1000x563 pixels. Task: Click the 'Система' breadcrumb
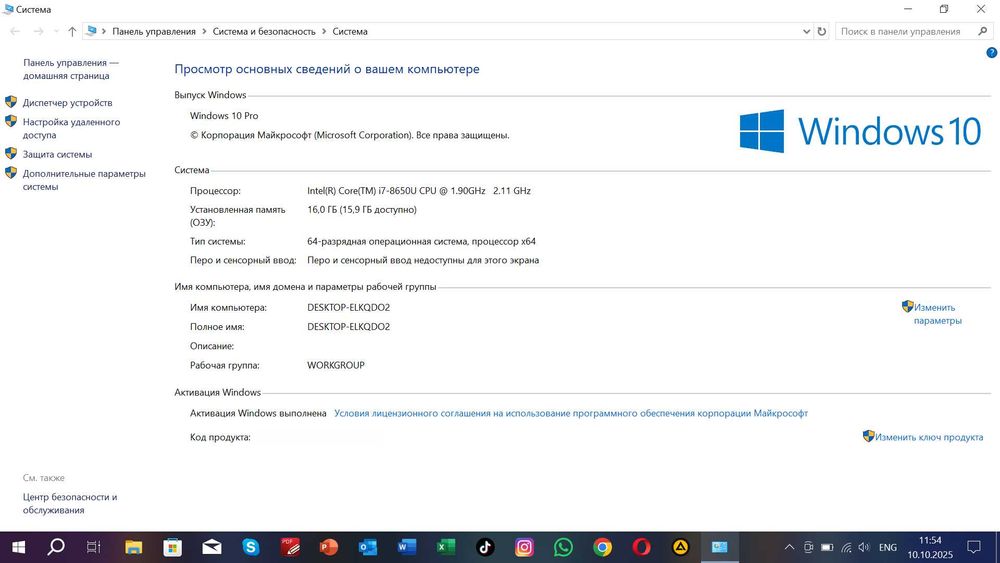349,31
